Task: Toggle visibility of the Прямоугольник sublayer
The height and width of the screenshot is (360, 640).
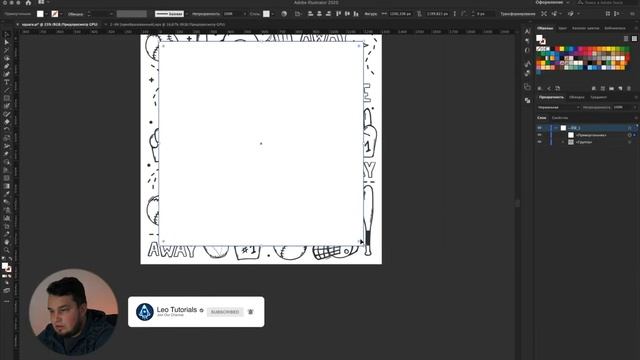Action: click(539, 135)
